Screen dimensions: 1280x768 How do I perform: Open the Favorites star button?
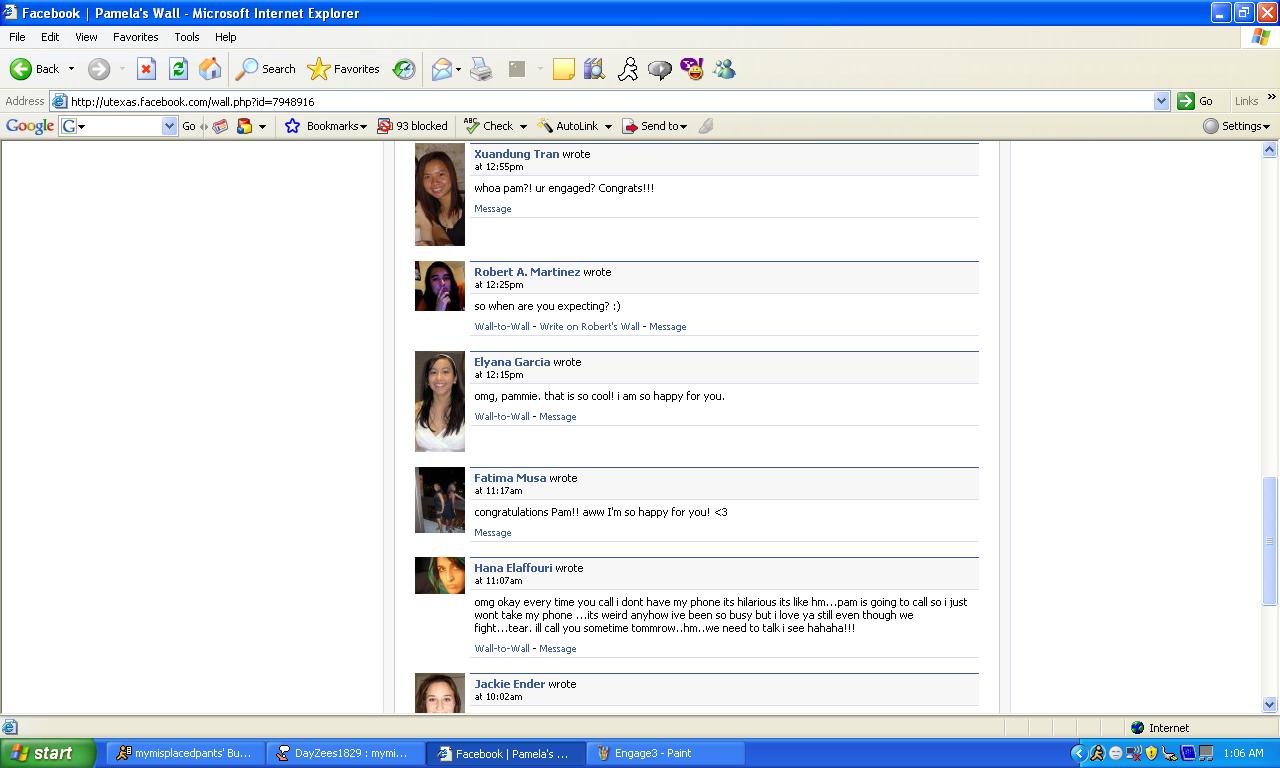point(344,69)
